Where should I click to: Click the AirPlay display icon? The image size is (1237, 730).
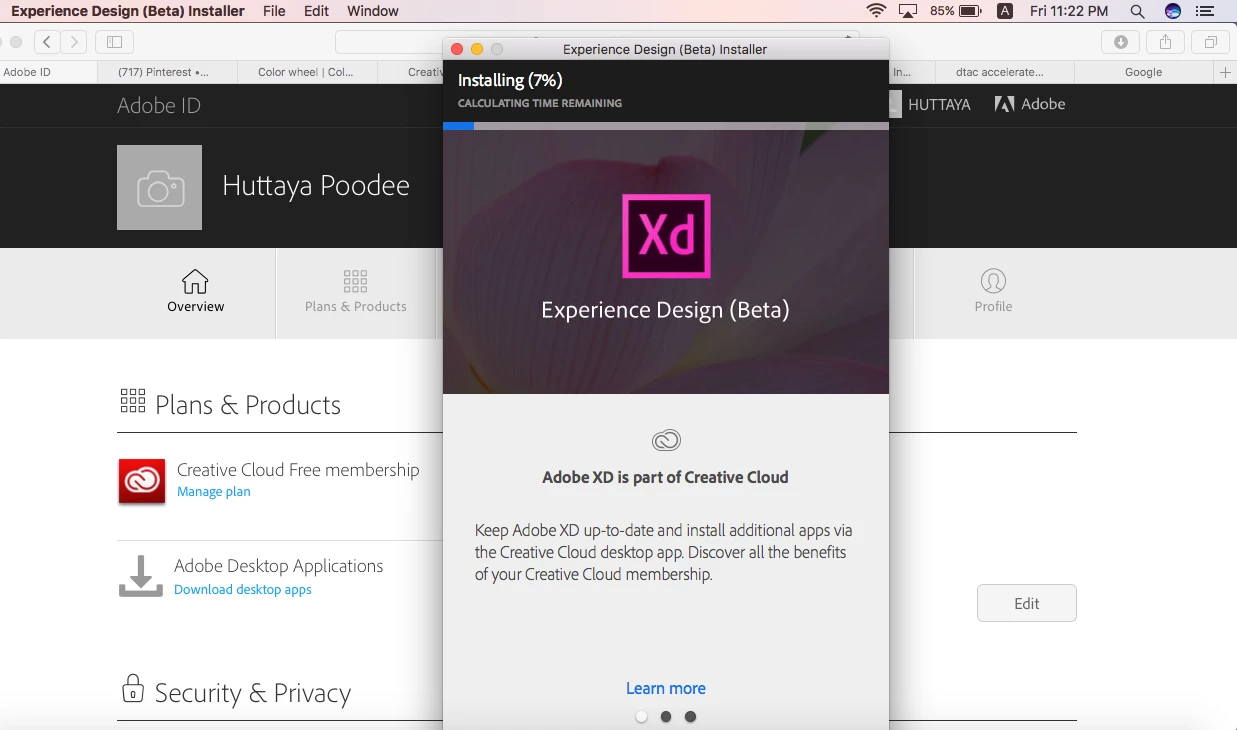(x=908, y=11)
